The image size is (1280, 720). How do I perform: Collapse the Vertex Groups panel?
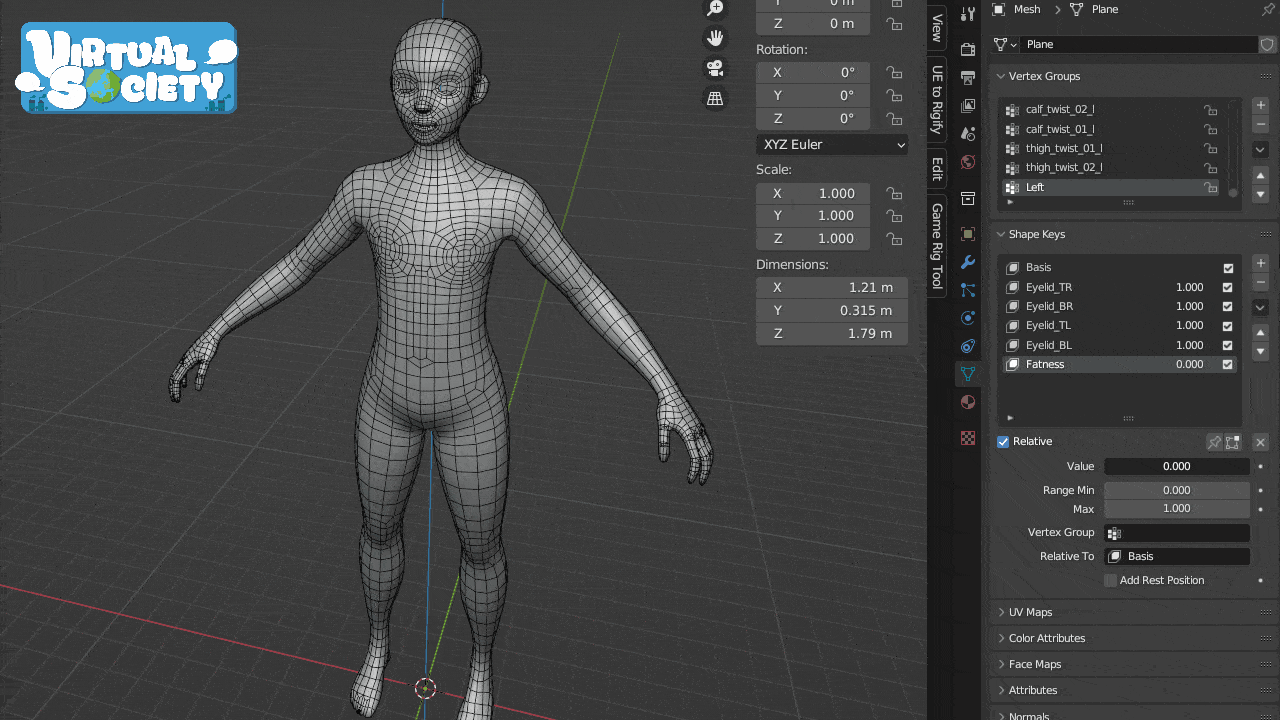point(1044,76)
